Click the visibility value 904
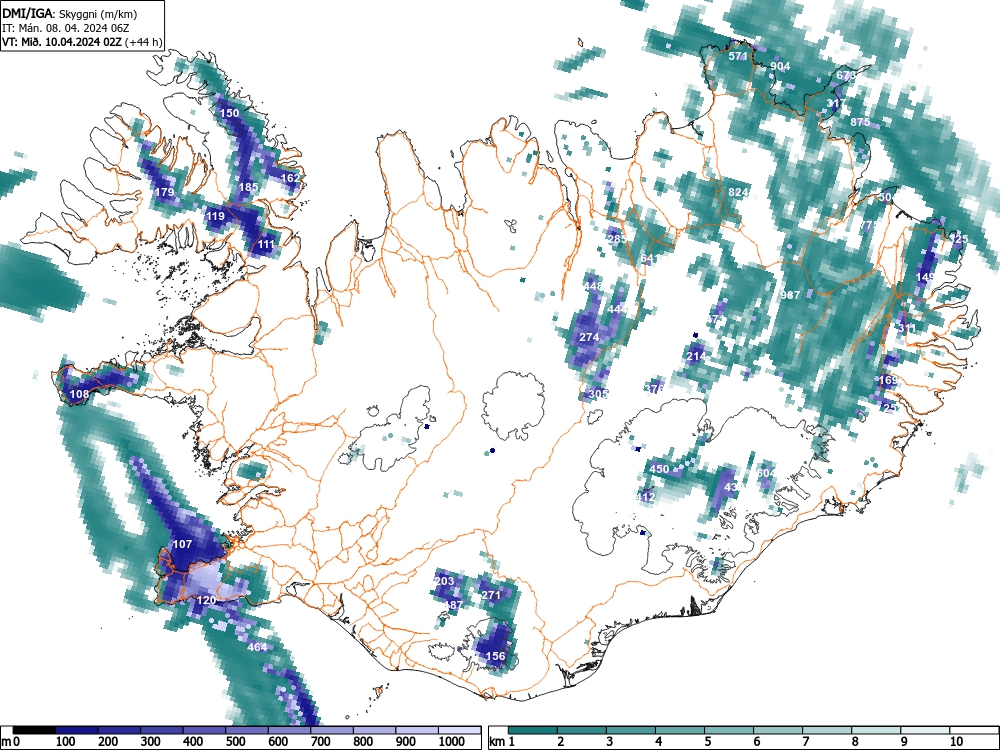The width and height of the screenshot is (1000, 750). [x=780, y=66]
